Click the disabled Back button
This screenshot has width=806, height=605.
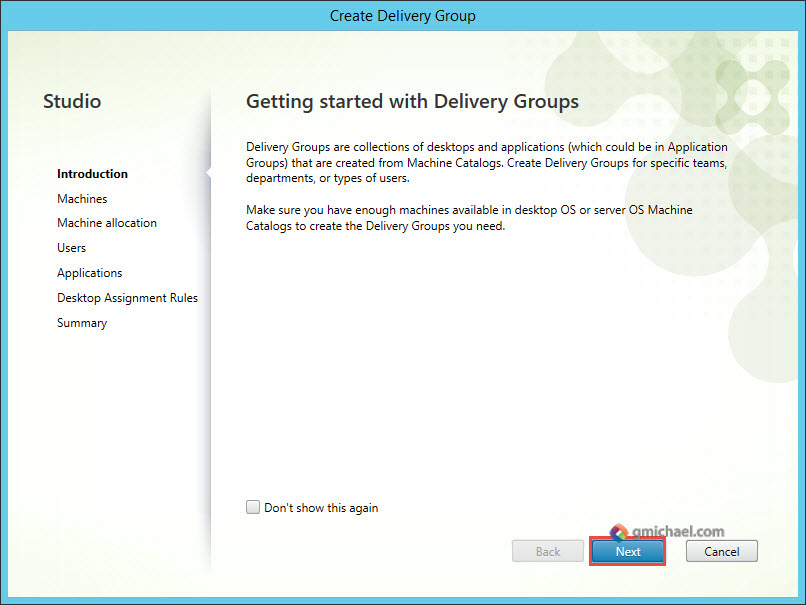[547, 552]
